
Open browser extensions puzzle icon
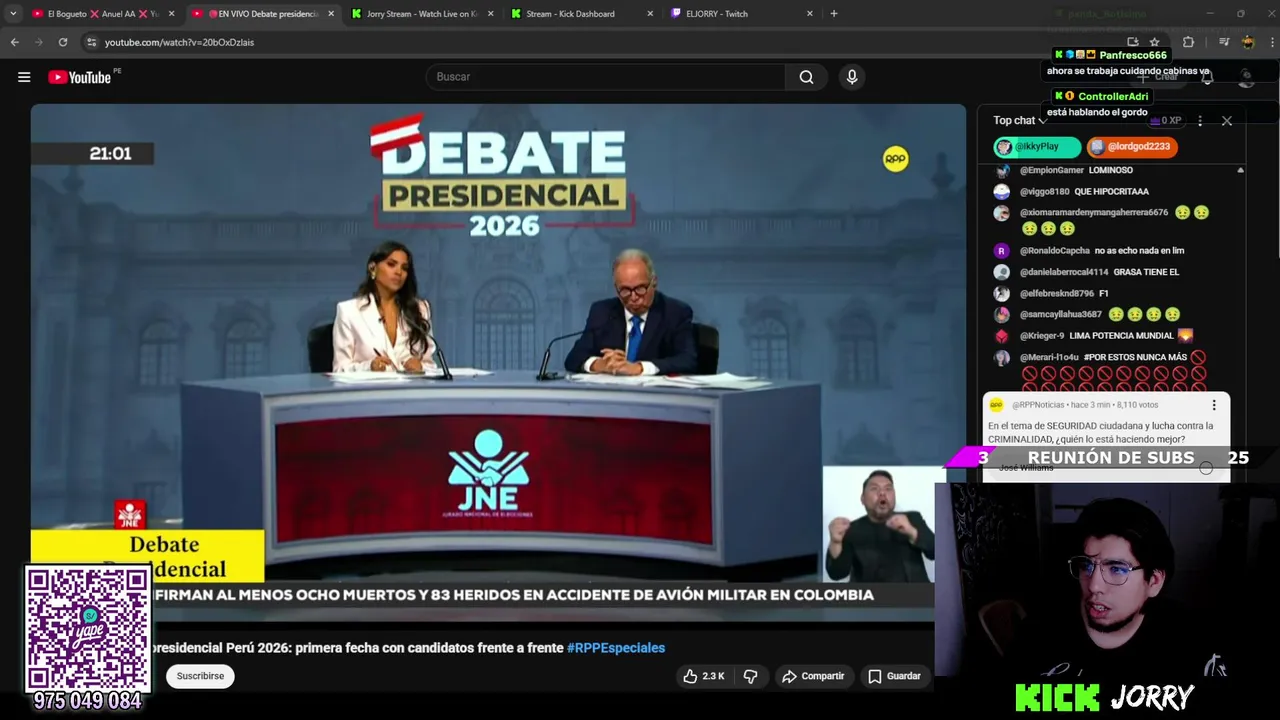pos(1188,42)
